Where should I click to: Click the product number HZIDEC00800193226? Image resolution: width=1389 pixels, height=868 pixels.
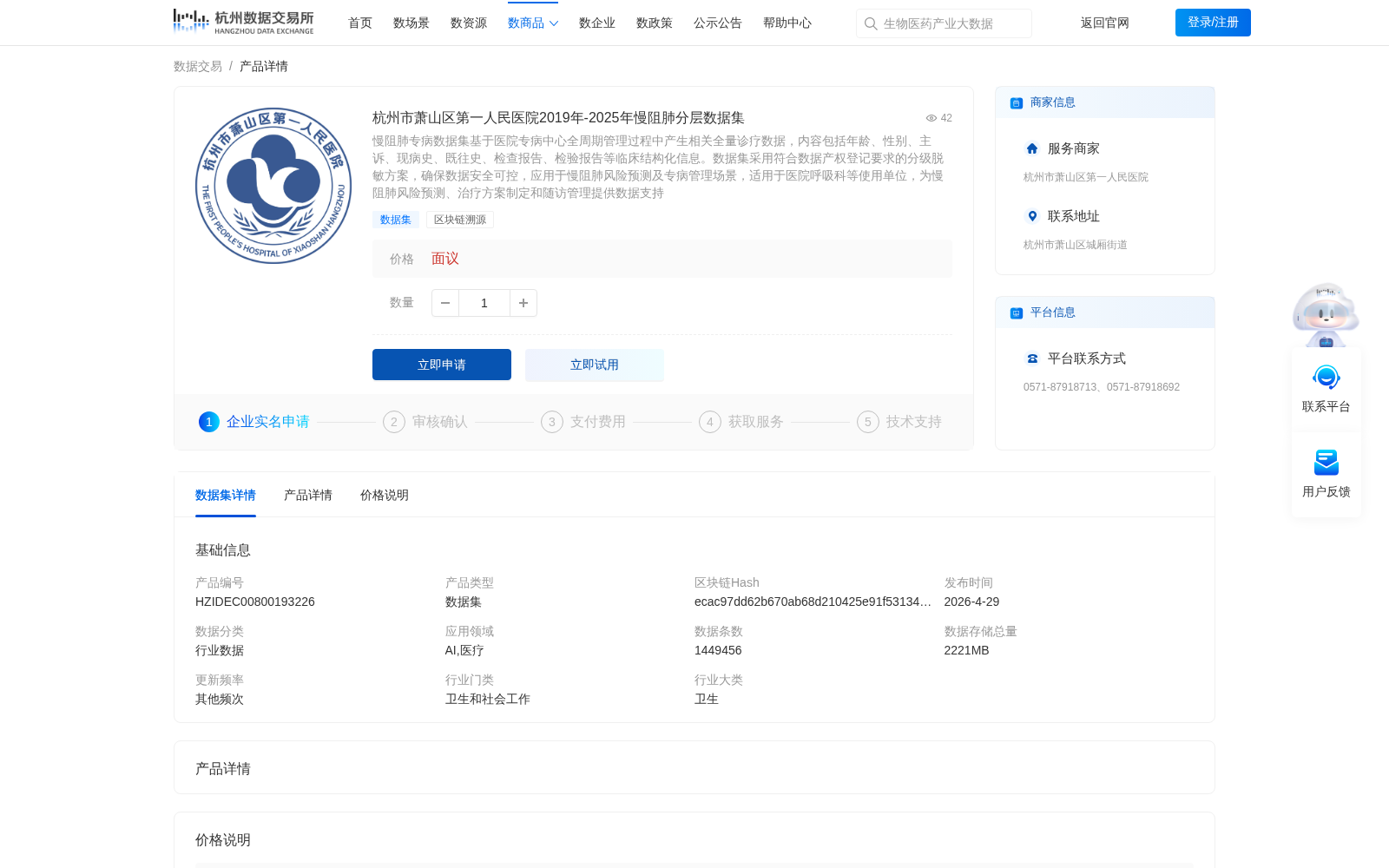255,602
